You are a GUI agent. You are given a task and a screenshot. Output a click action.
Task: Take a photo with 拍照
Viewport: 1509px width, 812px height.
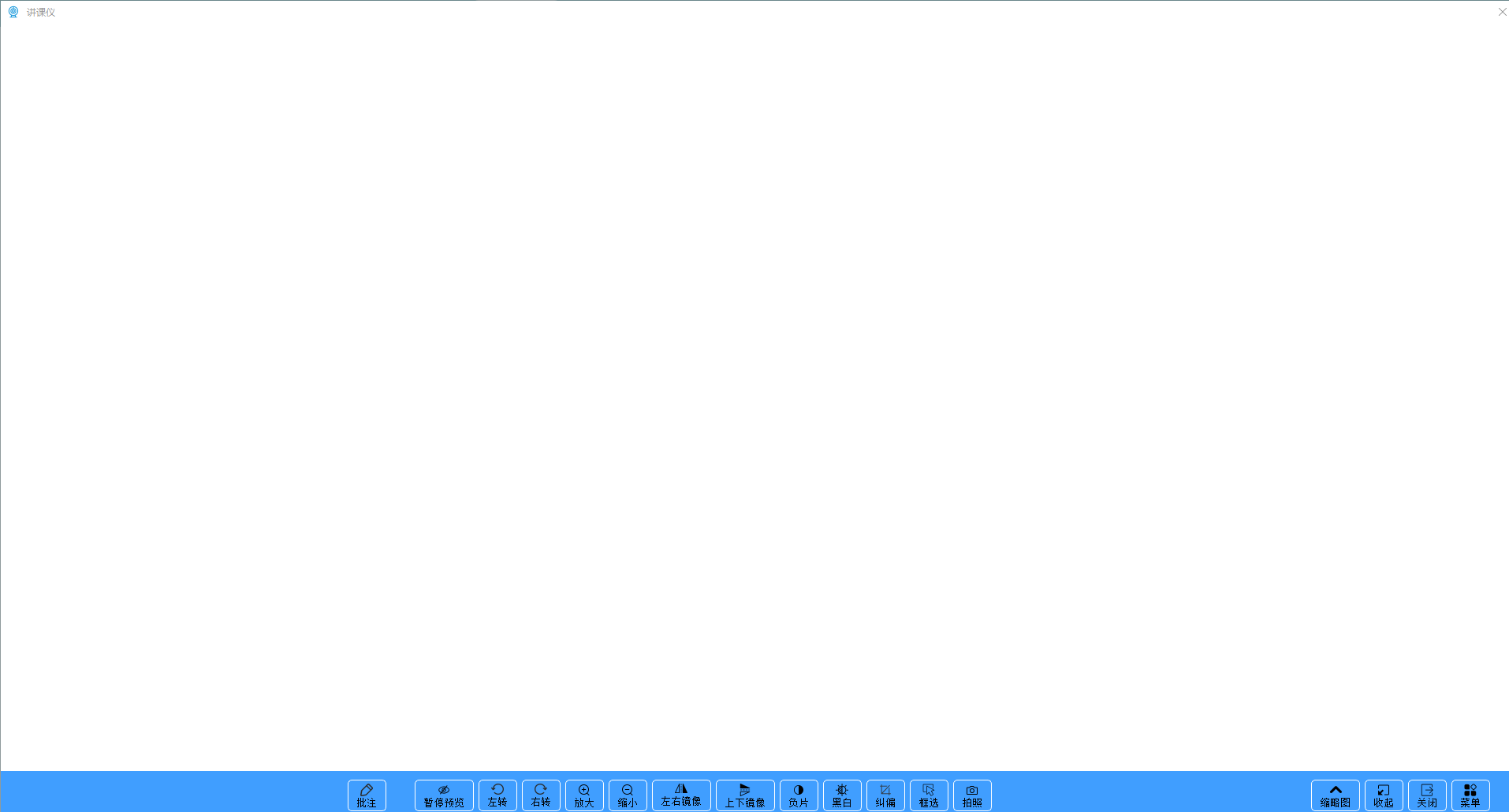click(x=972, y=795)
